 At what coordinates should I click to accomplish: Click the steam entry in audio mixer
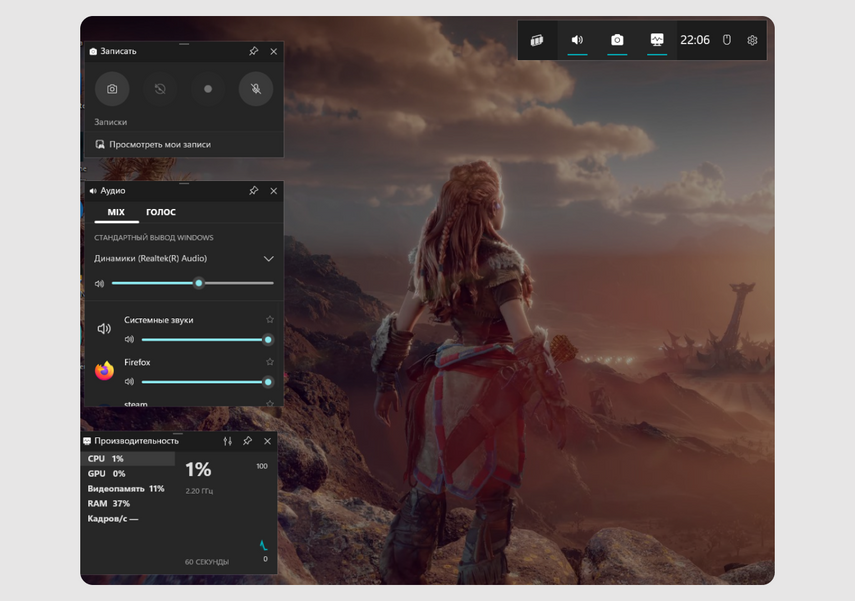136,404
